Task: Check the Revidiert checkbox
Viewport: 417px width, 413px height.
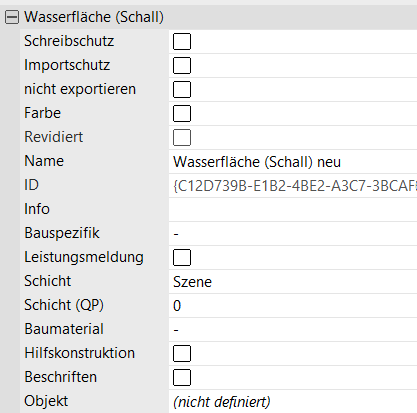Action: point(182,137)
